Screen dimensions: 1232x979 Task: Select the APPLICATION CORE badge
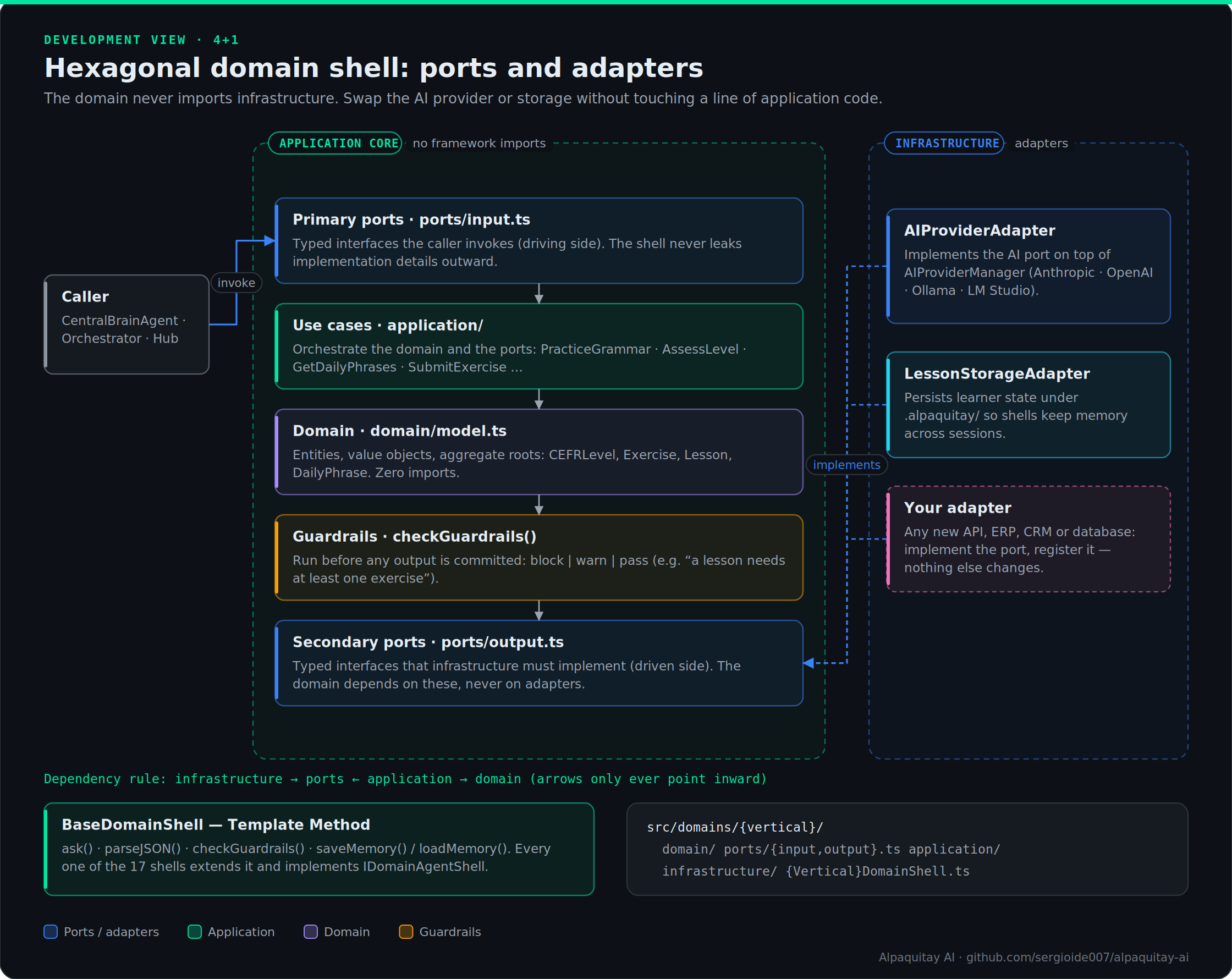coord(335,143)
